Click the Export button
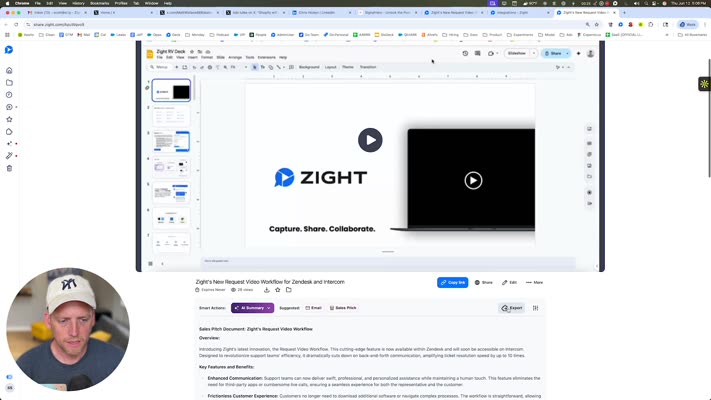 [x=512, y=308]
